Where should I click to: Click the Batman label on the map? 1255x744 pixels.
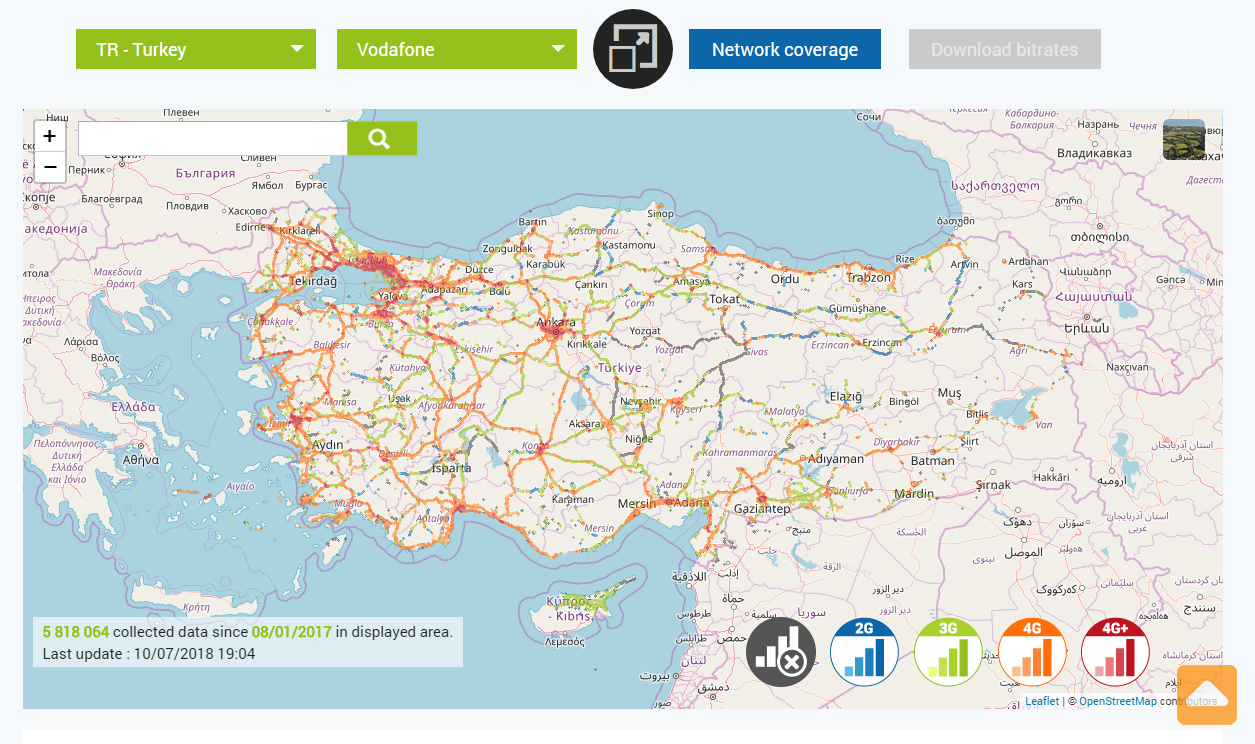pos(933,461)
